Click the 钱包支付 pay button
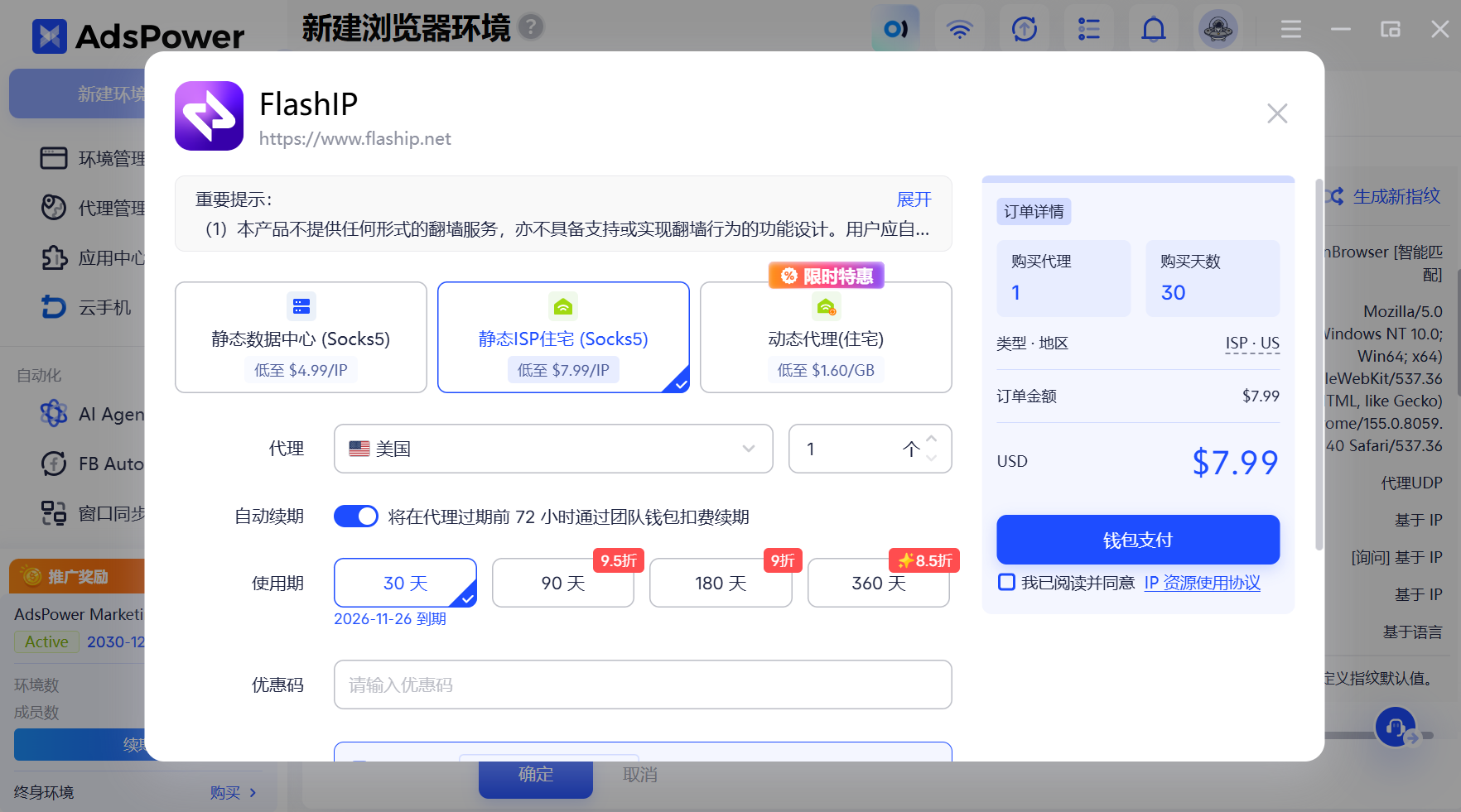1461x812 pixels. (x=1138, y=540)
